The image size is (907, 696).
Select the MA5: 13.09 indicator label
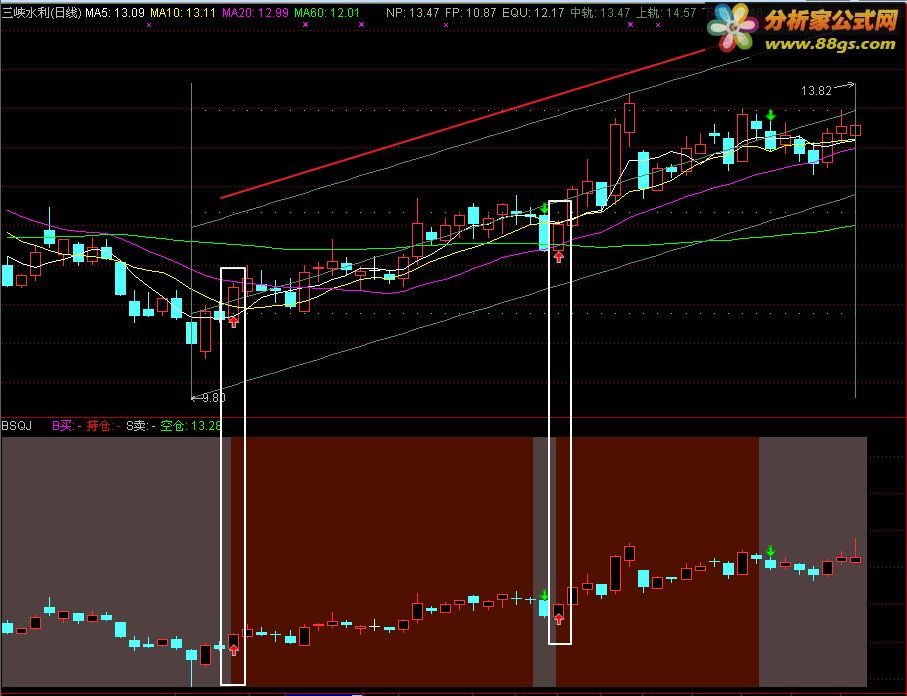(x=115, y=12)
